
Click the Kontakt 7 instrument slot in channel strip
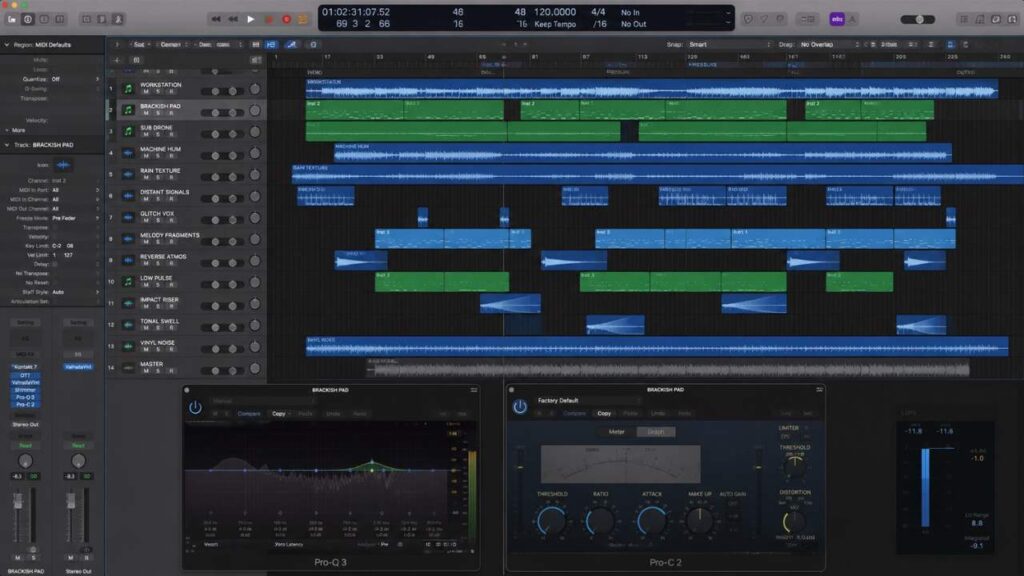25,367
